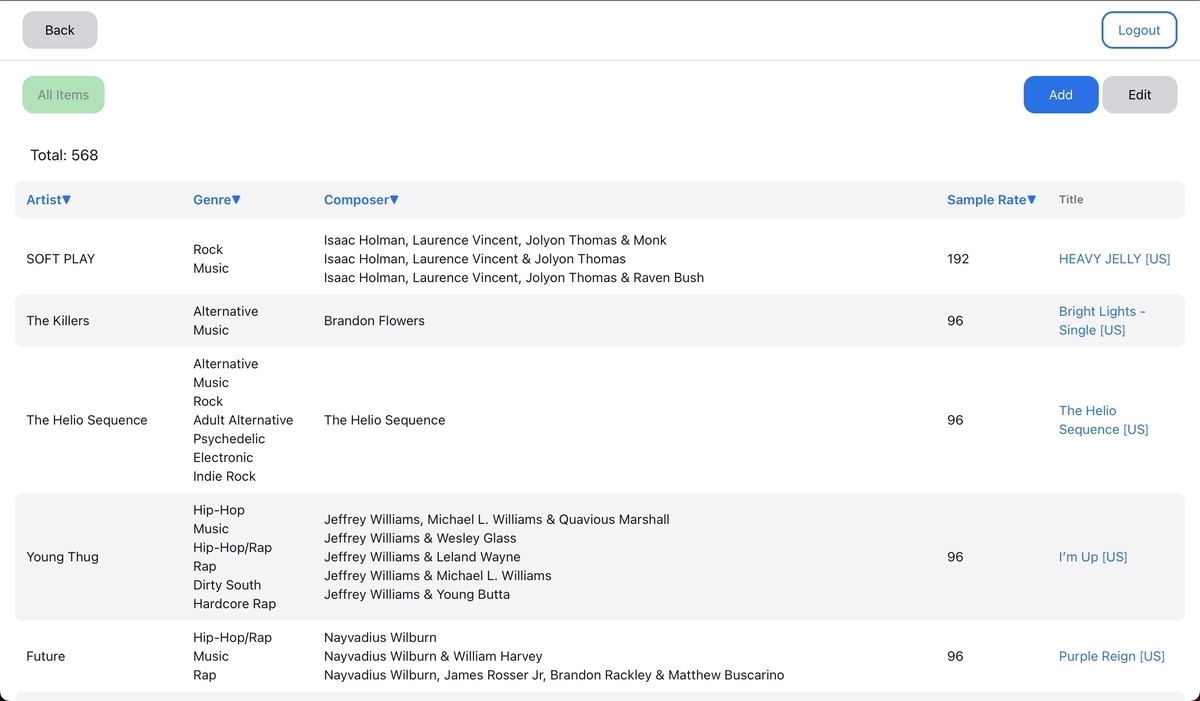Open the I'm Up [US] link

1093,557
